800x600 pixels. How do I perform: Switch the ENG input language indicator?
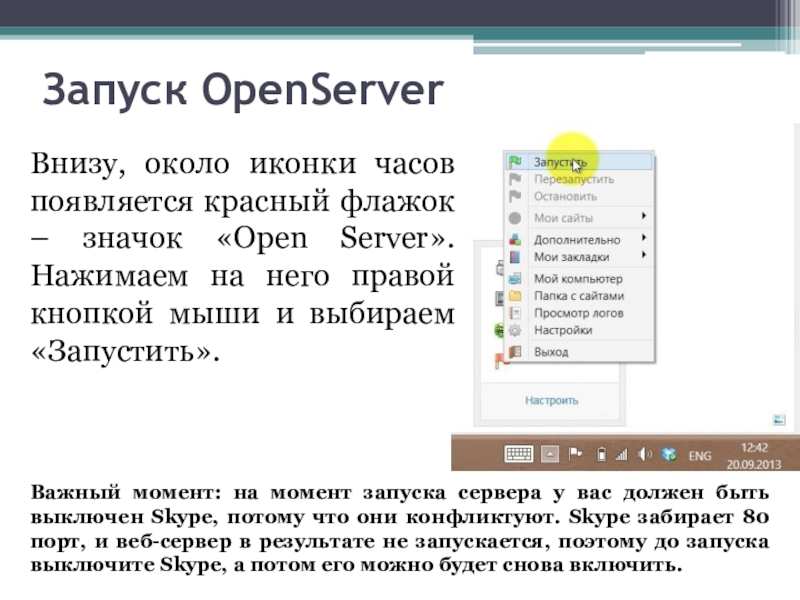tap(700, 456)
